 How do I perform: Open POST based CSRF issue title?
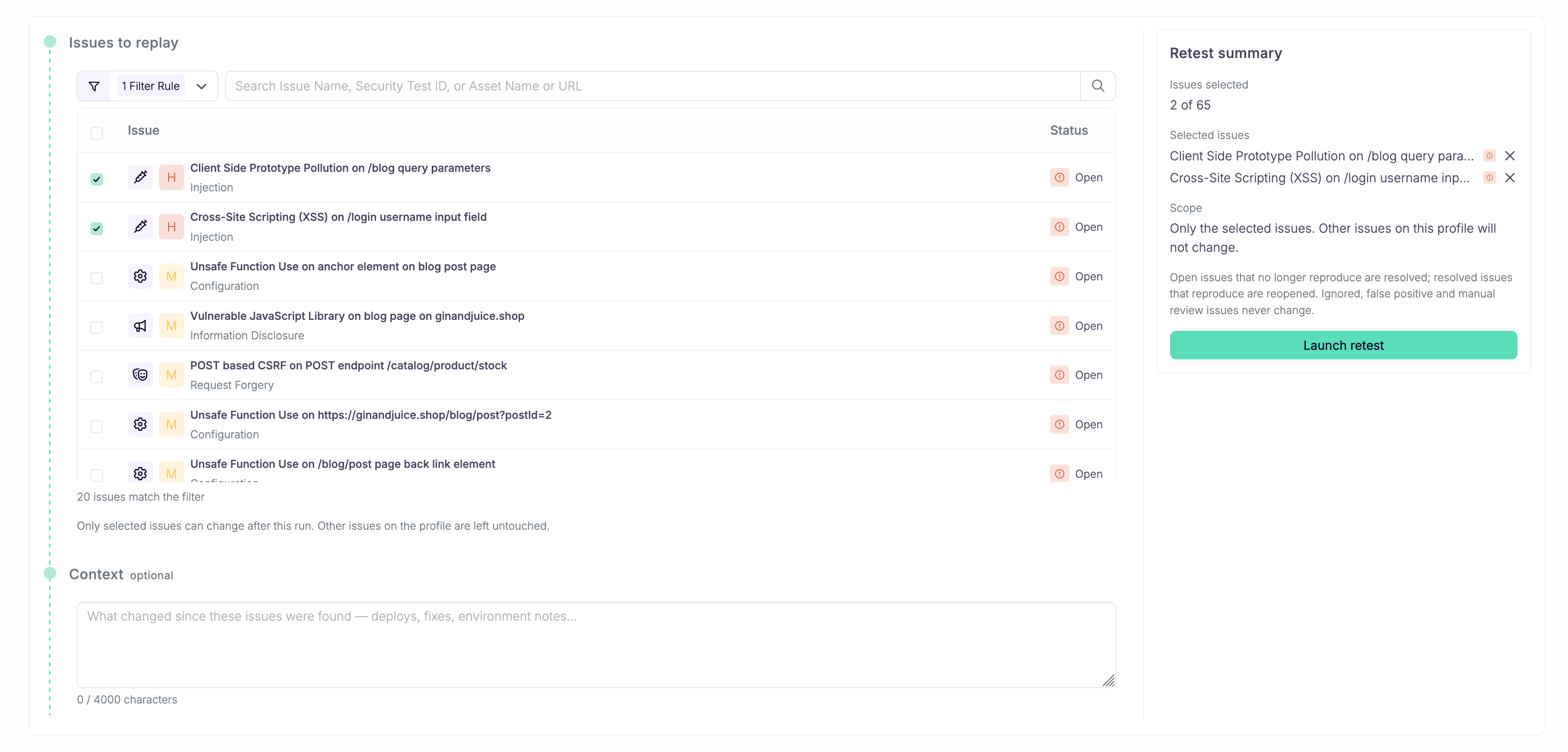[348, 366]
